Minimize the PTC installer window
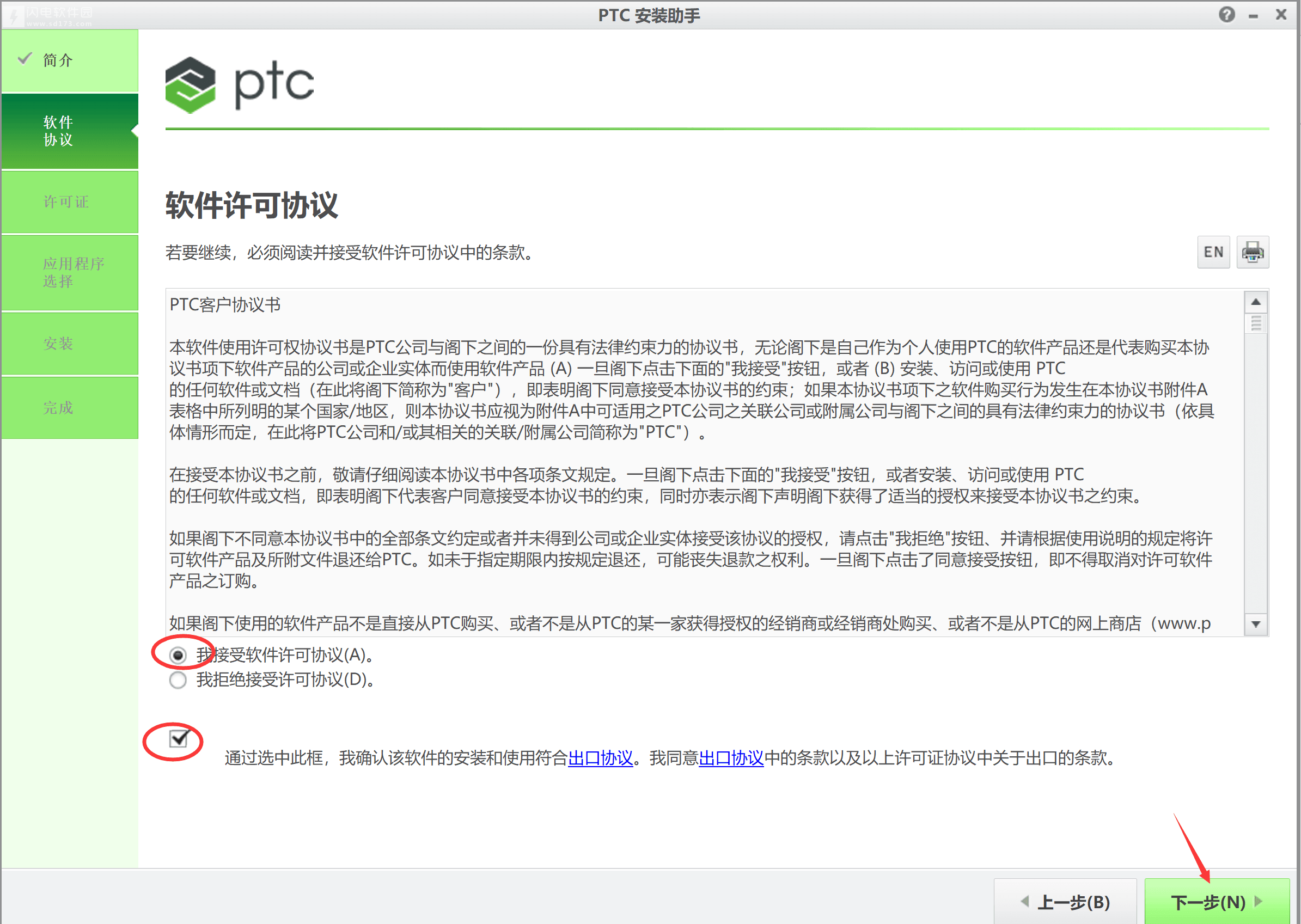This screenshot has height=924, width=1301. coord(1253,16)
